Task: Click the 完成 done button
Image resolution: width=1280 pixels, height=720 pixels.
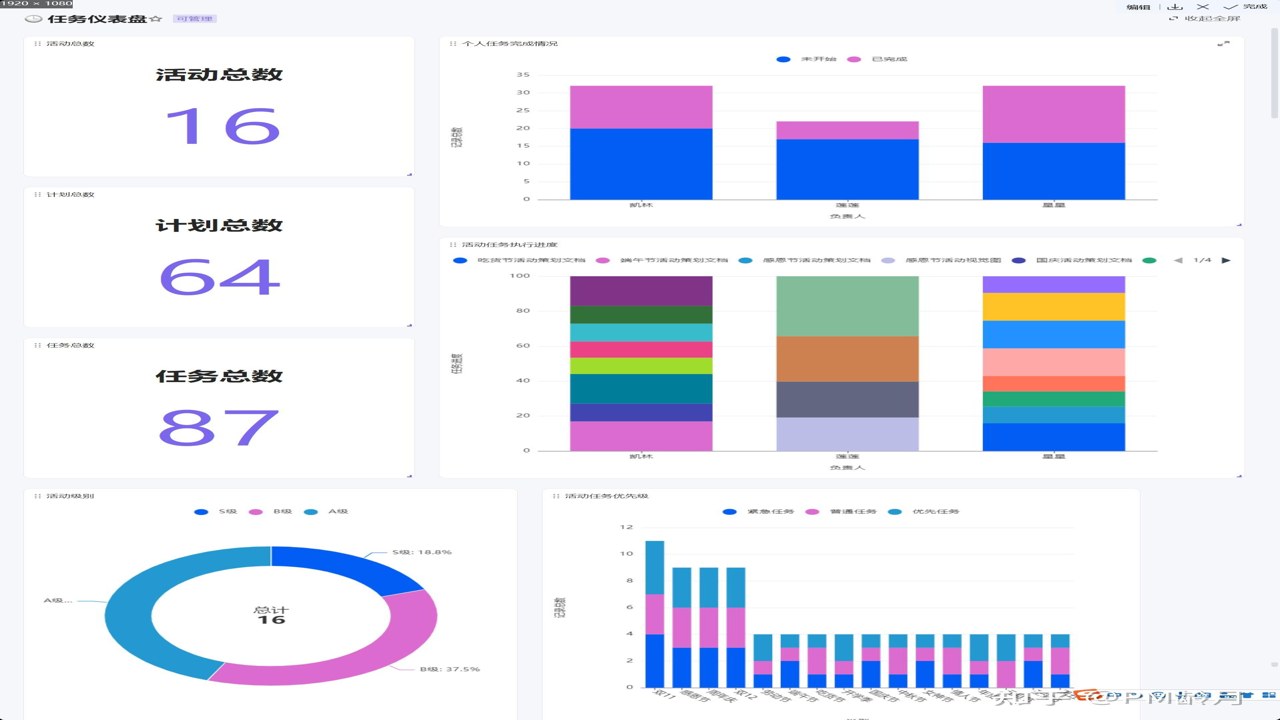Action: 1247,7
